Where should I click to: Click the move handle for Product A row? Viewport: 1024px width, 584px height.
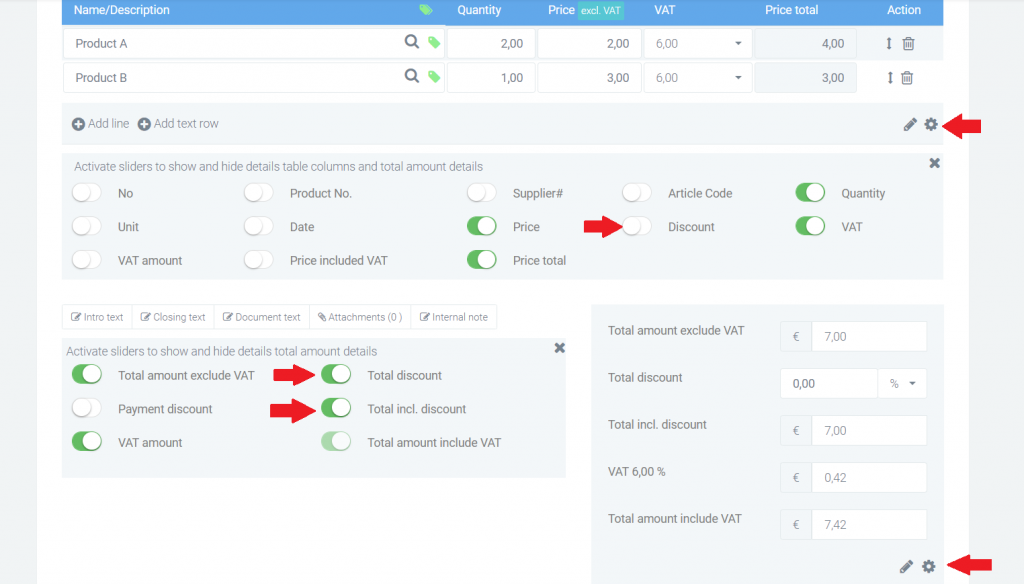[889, 44]
